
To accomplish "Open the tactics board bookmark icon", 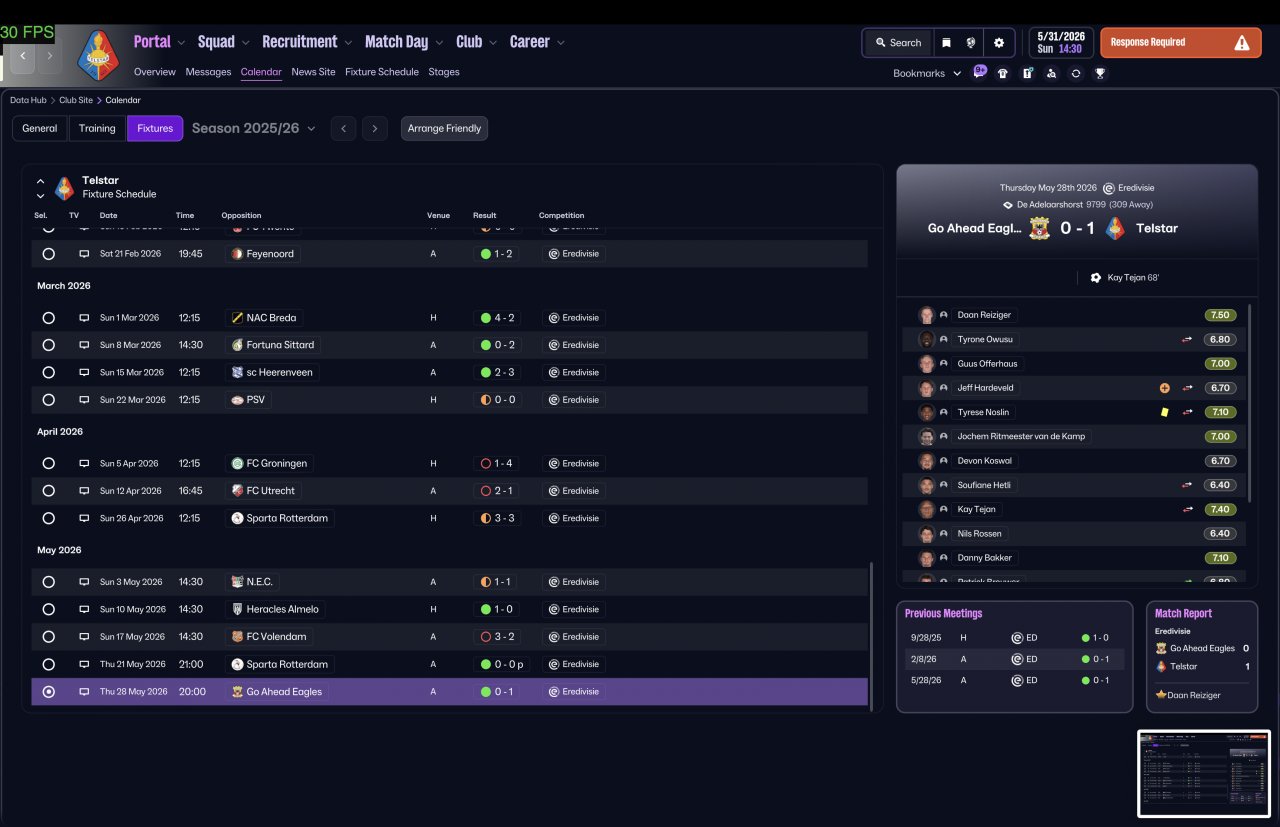I will [x=1027, y=73].
